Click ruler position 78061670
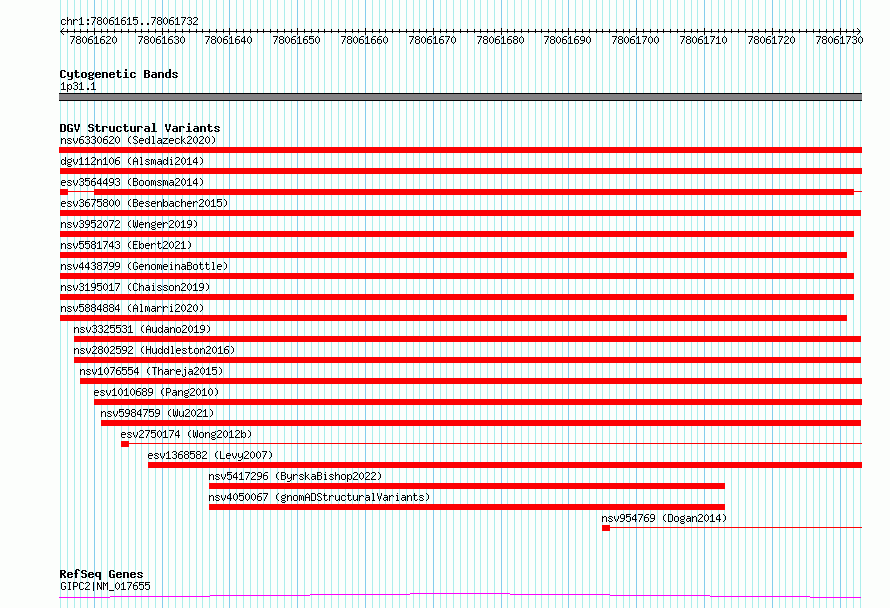 pos(433,40)
